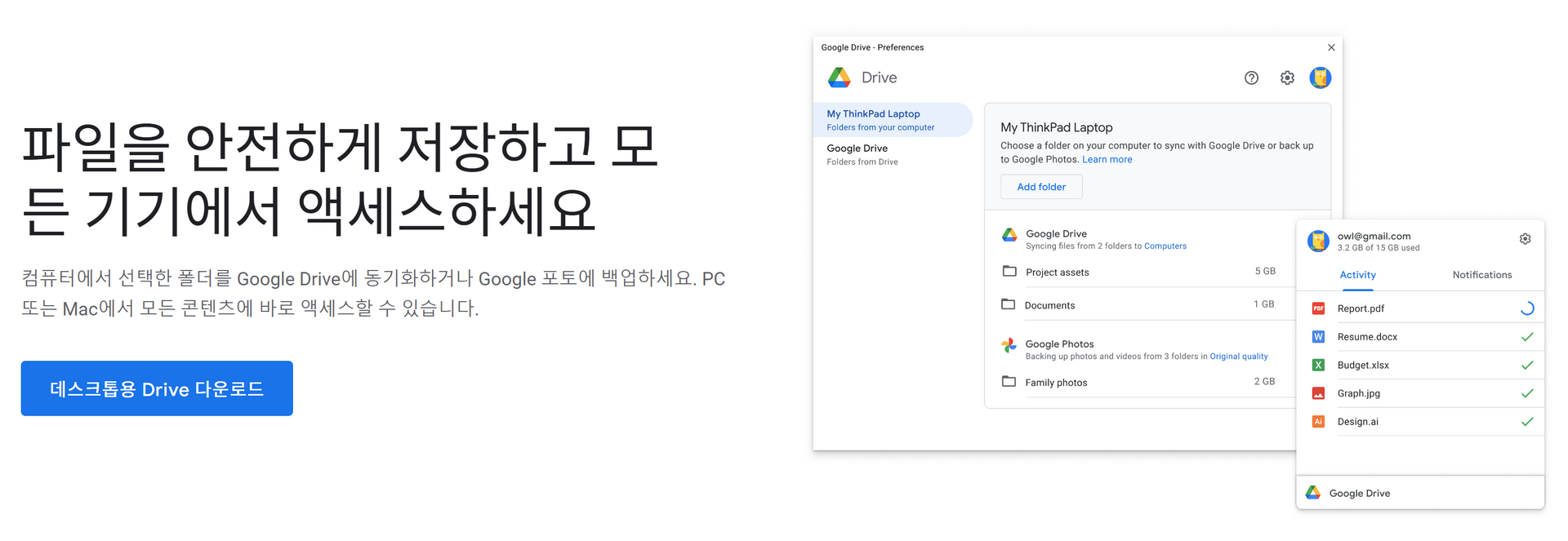Click the 5 GB size value

tap(1265, 271)
